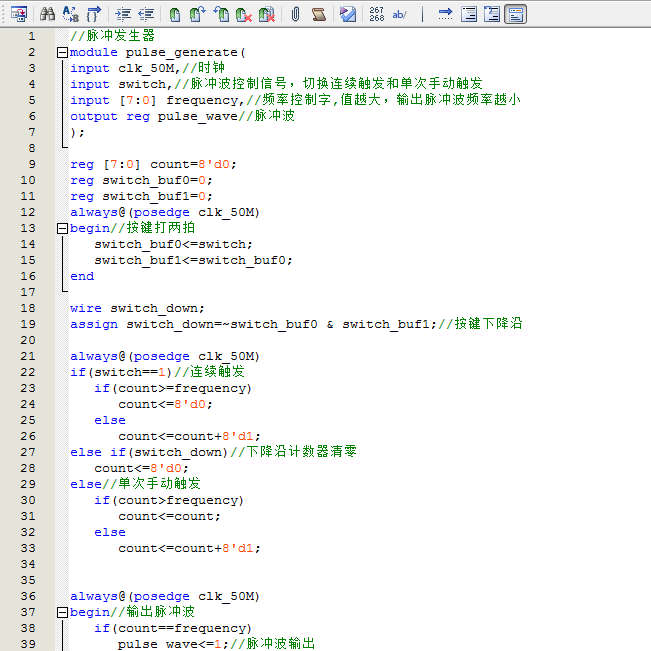Collapse the module pulse_generate fold marker
The image size is (651, 651).
pyautogui.click(x=62, y=52)
